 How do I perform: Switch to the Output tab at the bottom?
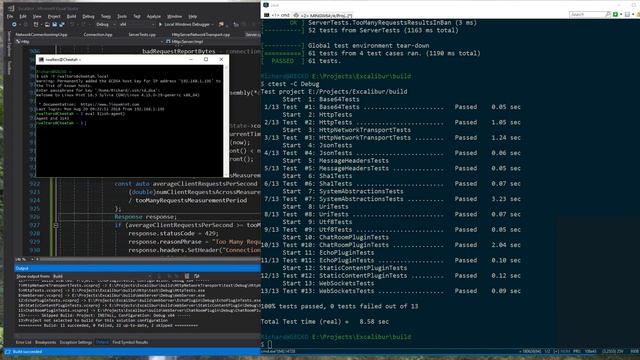(x=102, y=342)
